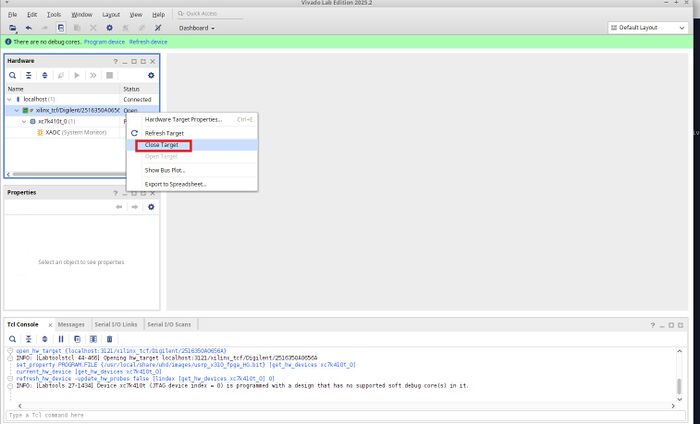Clear the Tcl Console with trash icon
Screen dimensions: 700x424
(x=109, y=339)
